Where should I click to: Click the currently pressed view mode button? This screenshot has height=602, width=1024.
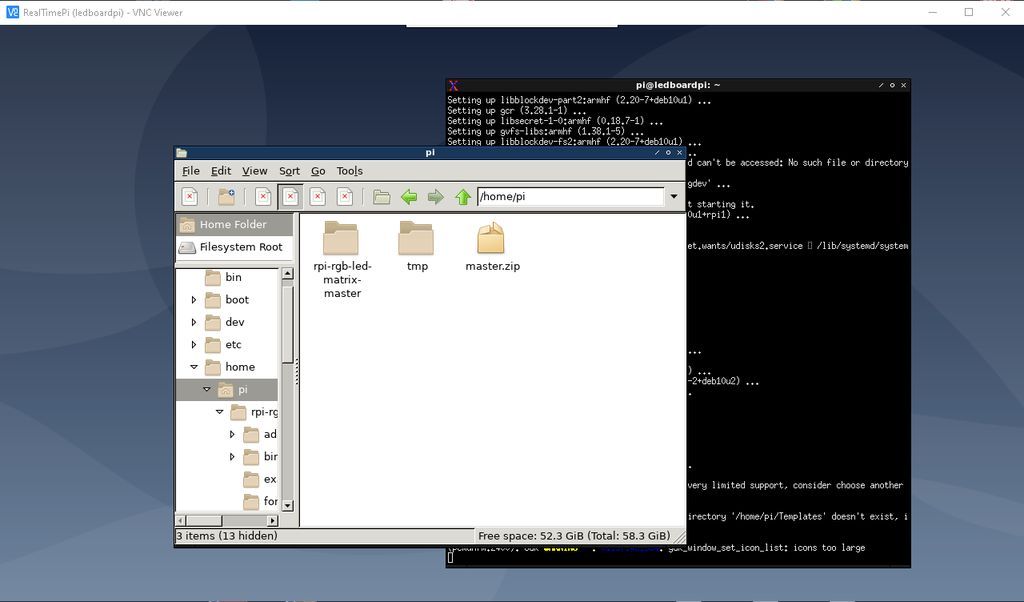[x=290, y=197]
